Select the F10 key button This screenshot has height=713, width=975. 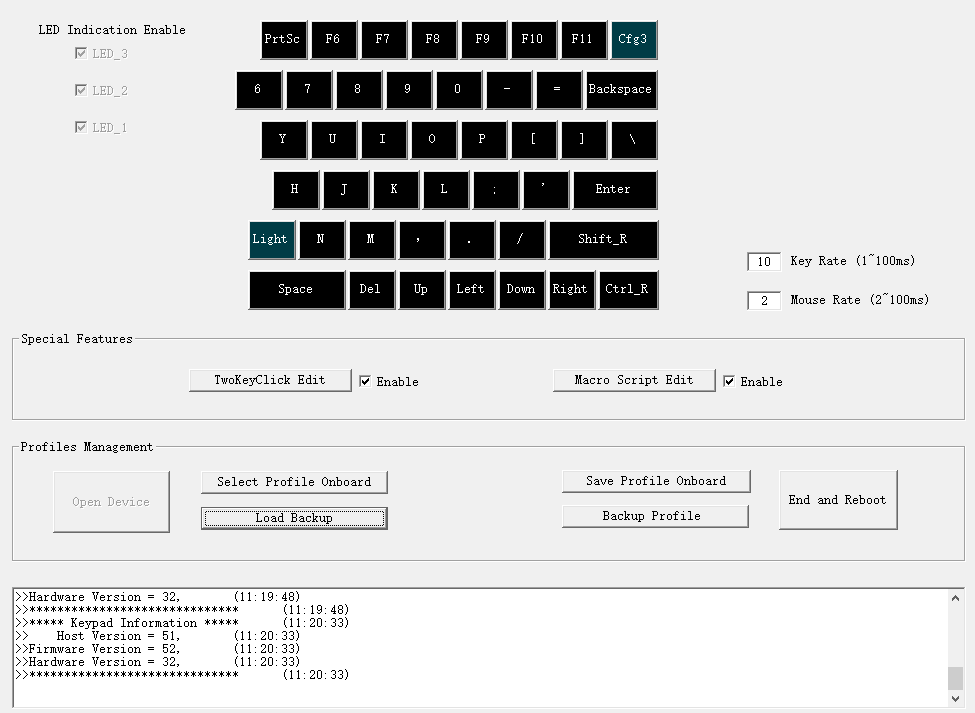pyautogui.click(x=534, y=40)
